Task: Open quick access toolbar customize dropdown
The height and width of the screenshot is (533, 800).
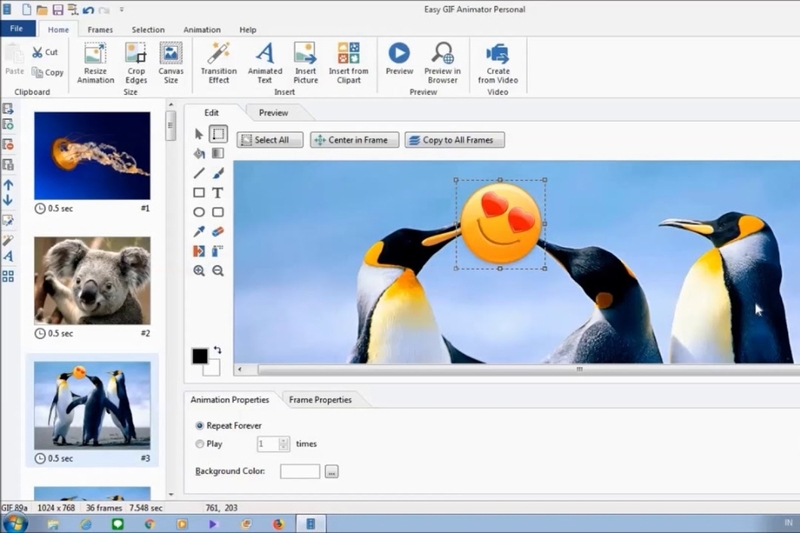Action: pos(121,10)
